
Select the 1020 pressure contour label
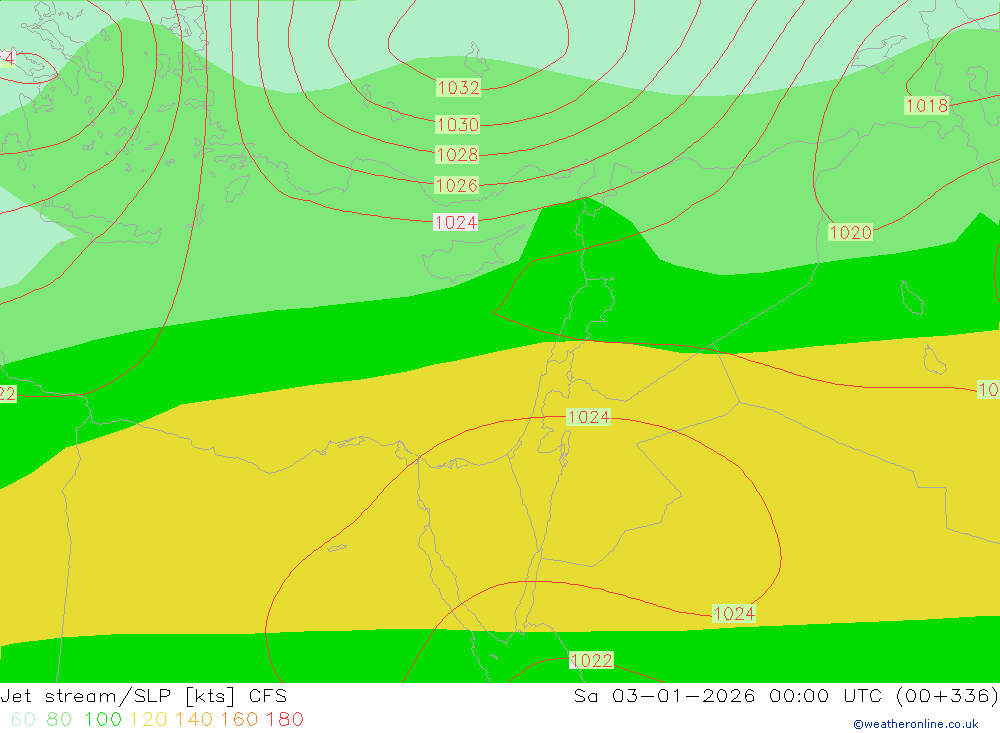point(850,232)
